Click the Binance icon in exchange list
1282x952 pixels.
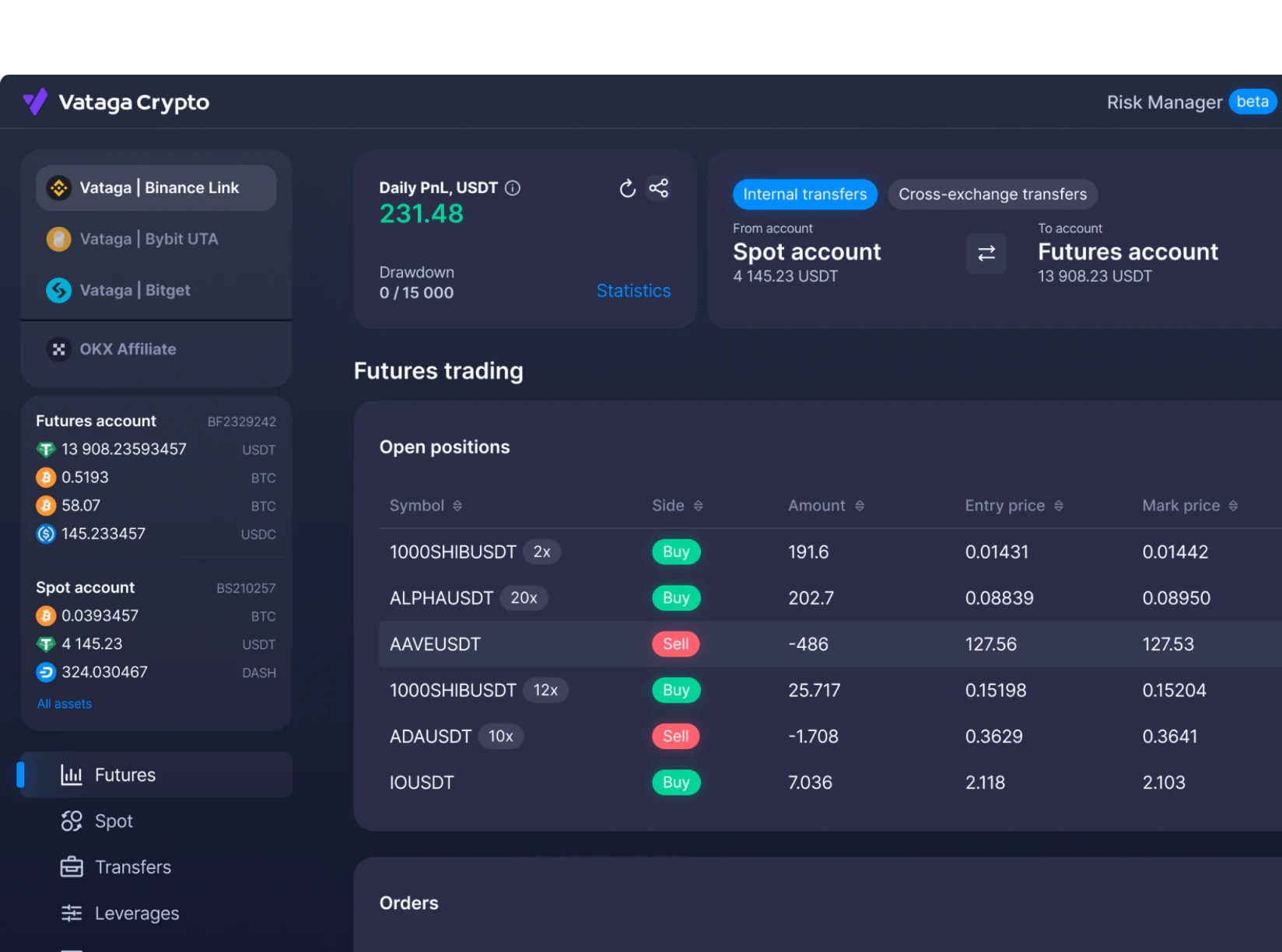(58, 188)
